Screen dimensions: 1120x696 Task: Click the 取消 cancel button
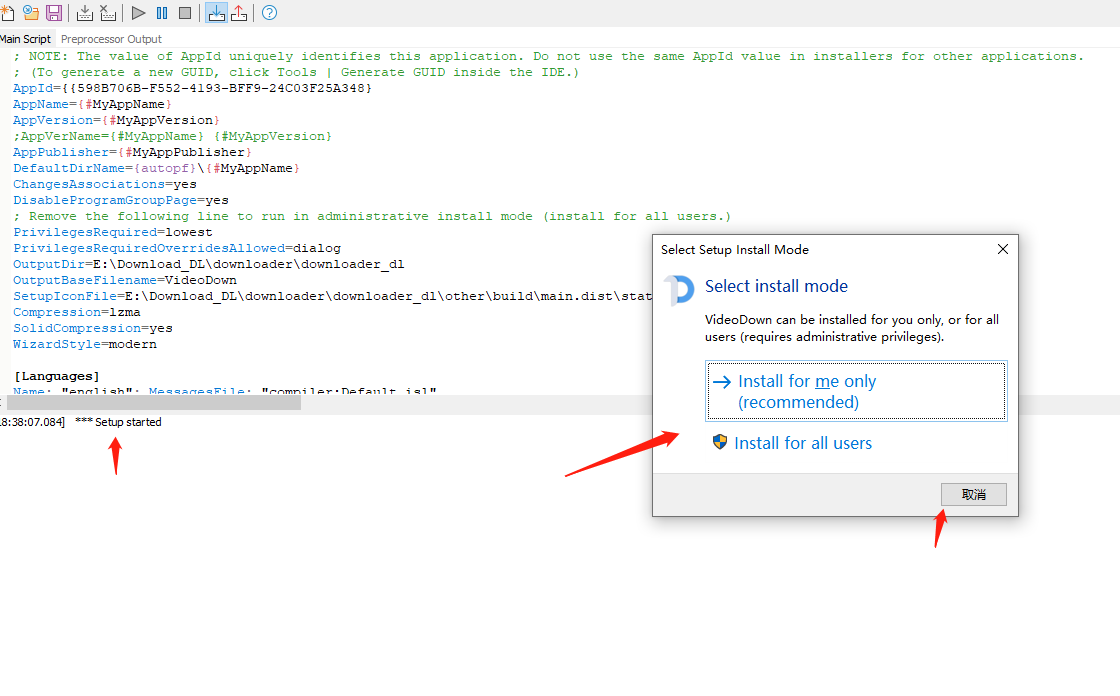pyautogui.click(x=974, y=494)
